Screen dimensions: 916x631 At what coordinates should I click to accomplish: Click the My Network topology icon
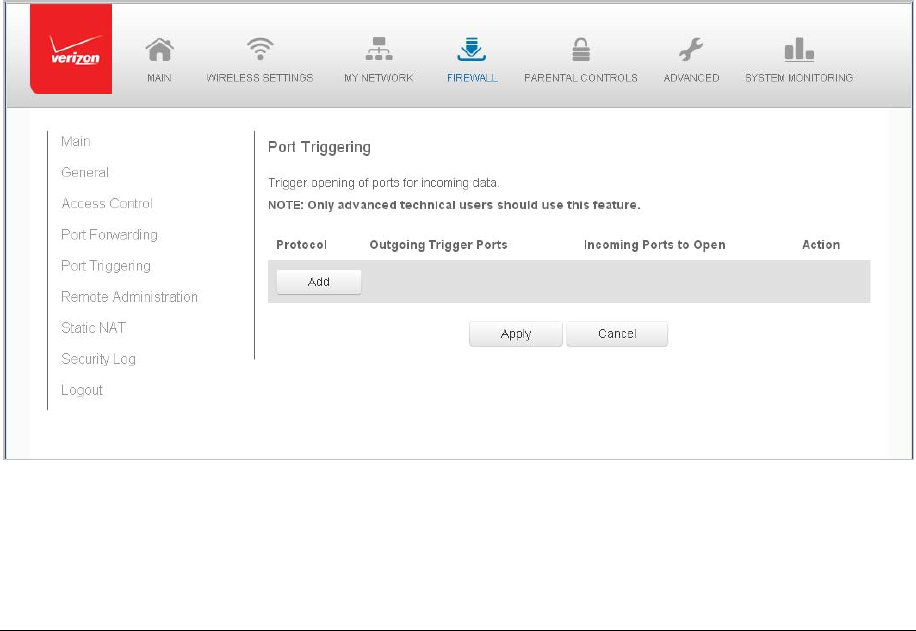[x=379, y=49]
